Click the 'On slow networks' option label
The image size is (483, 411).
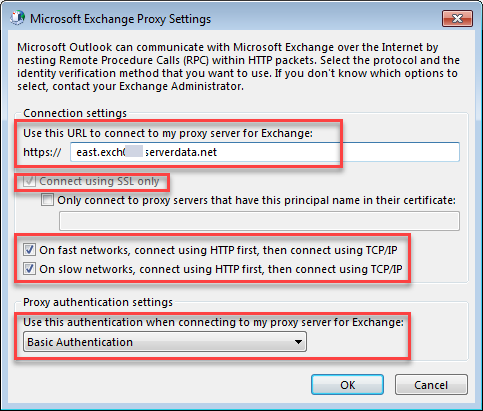221,269
